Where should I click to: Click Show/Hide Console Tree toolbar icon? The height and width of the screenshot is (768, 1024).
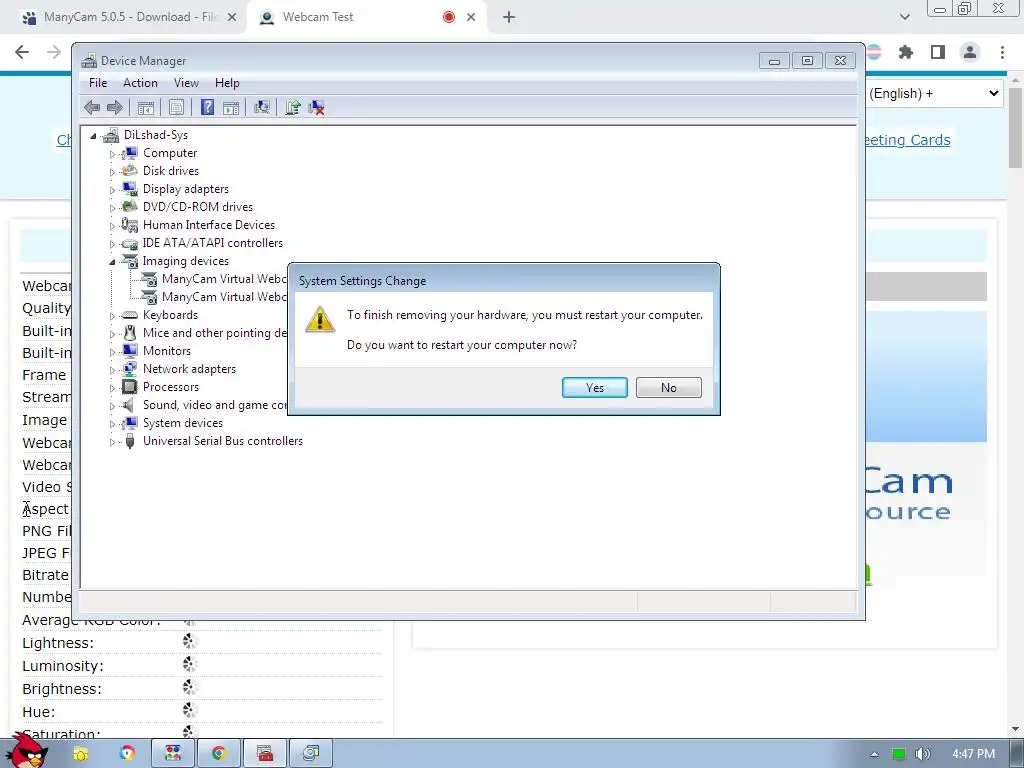[x=146, y=107]
